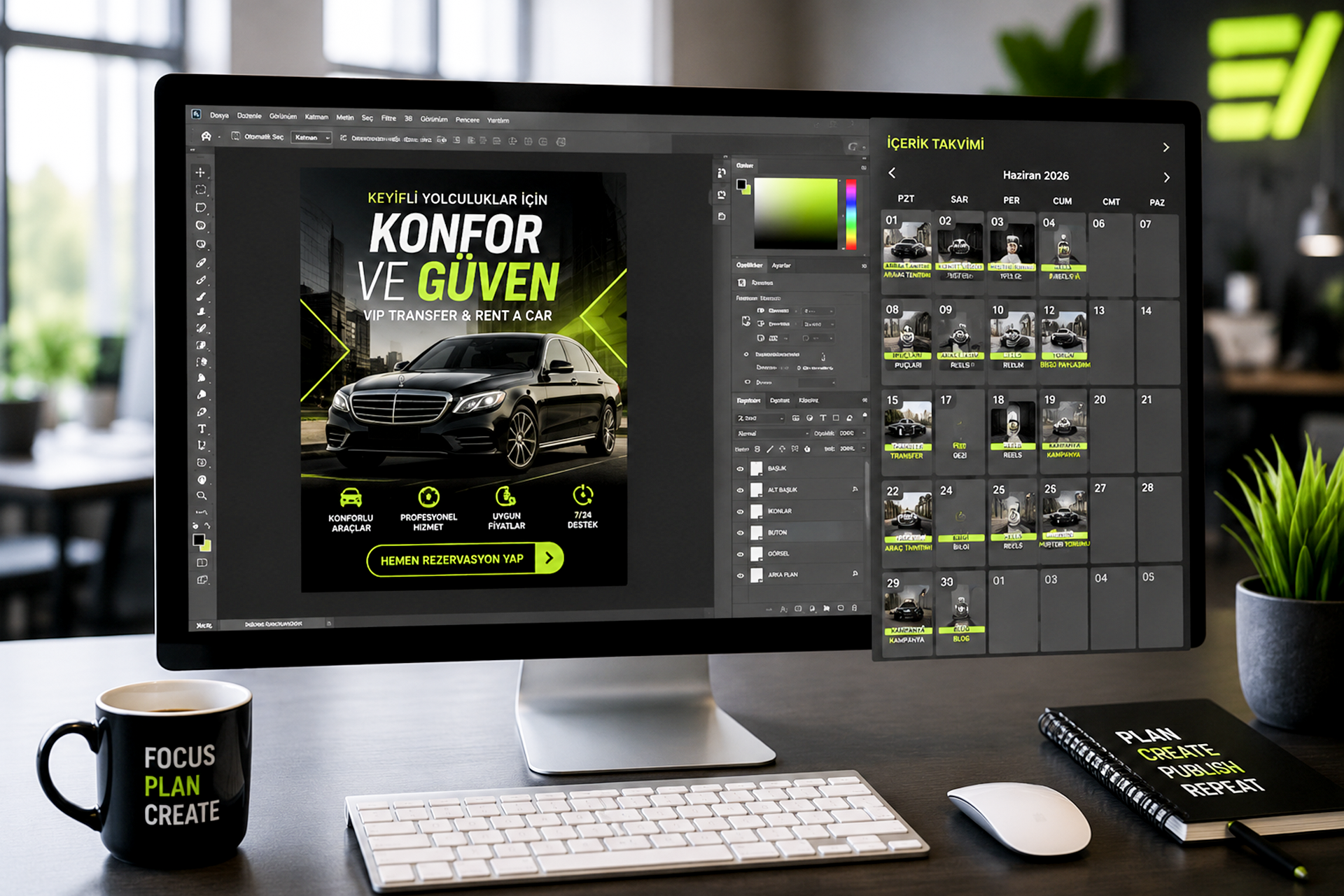The height and width of the screenshot is (896, 1344).
Task: Select the Zoom magnifier tool
Action: pos(202,496)
